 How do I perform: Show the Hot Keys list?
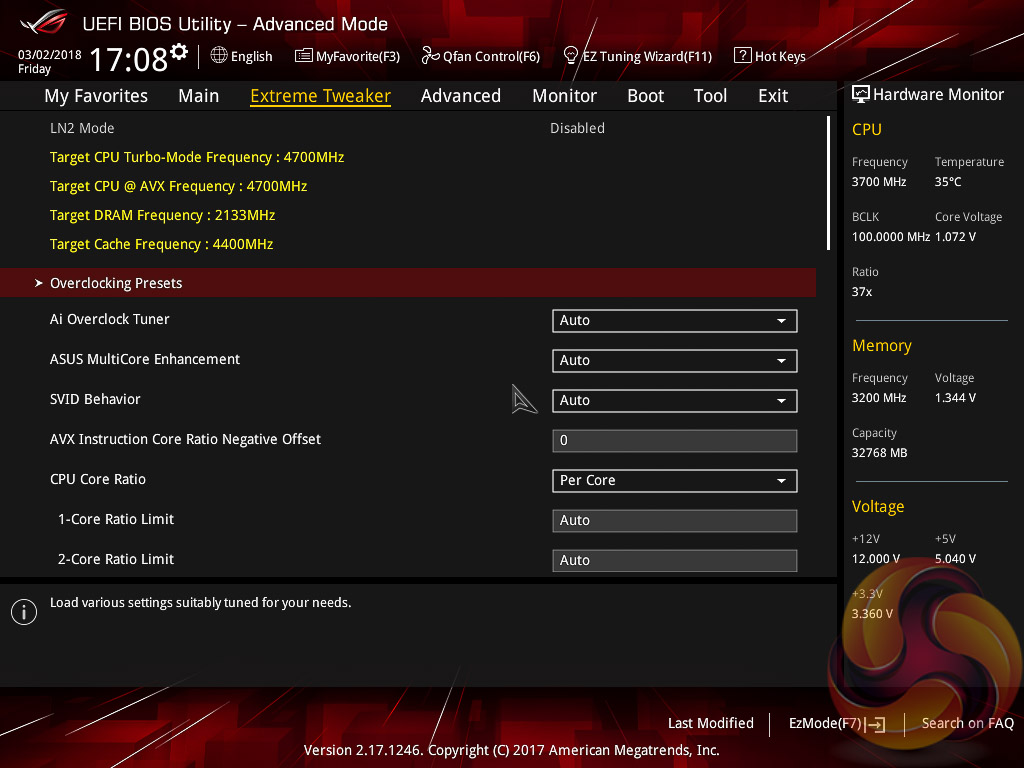(x=770, y=56)
